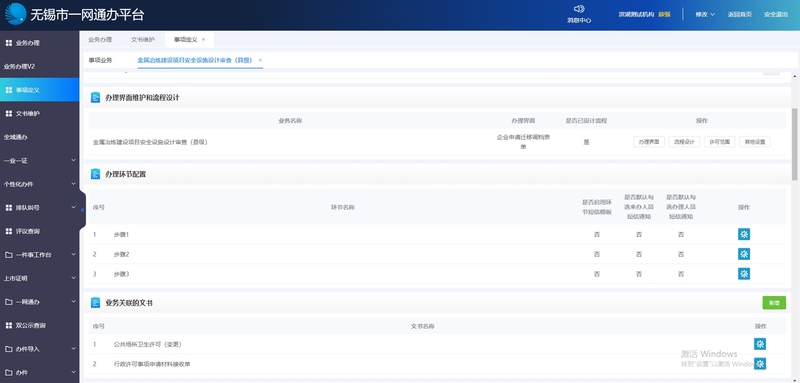Open 评议查询 in the sidebar
This screenshot has width=800, height=383.
click(28, 231)
